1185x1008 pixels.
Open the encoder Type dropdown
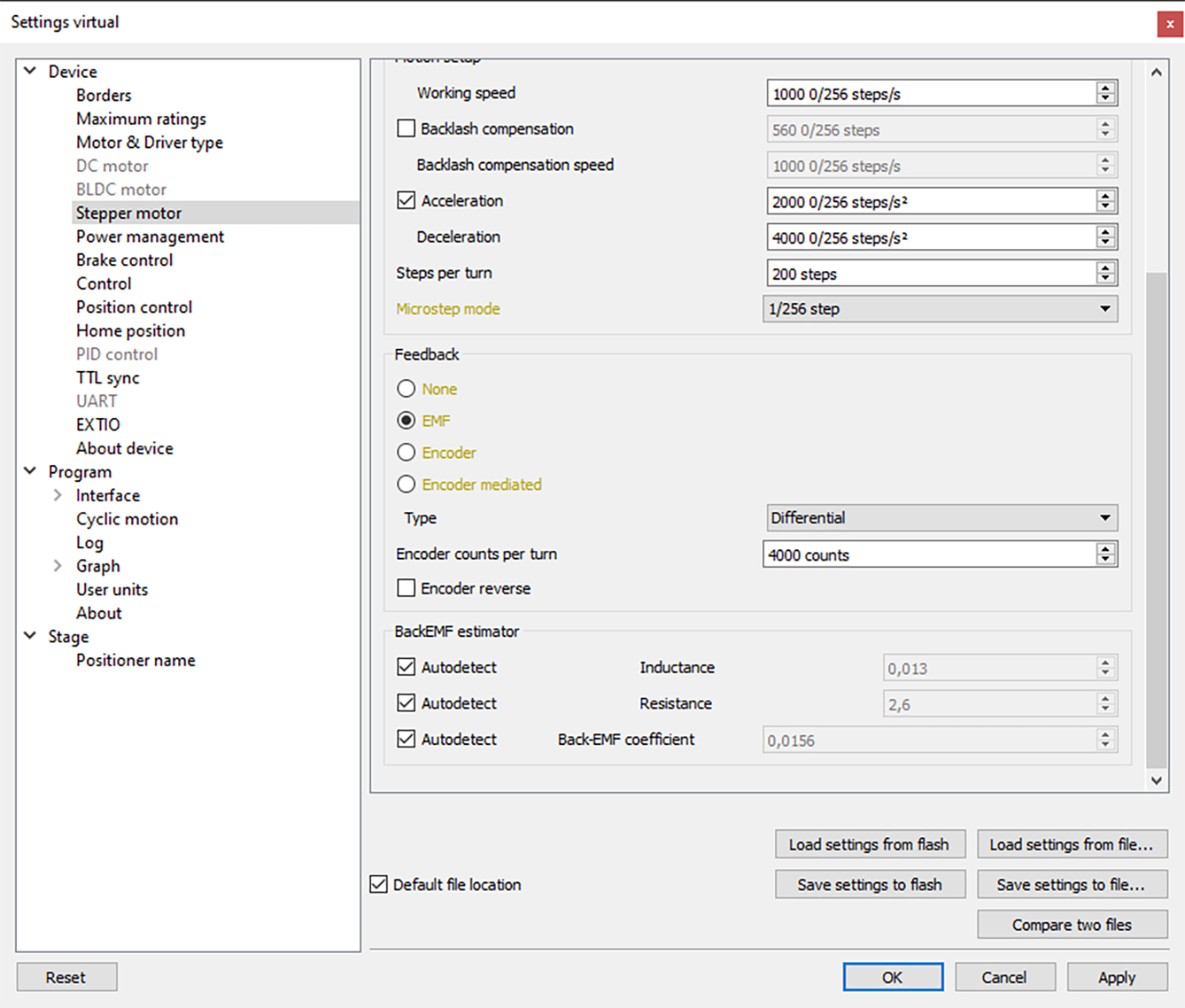tap(940, 518)
